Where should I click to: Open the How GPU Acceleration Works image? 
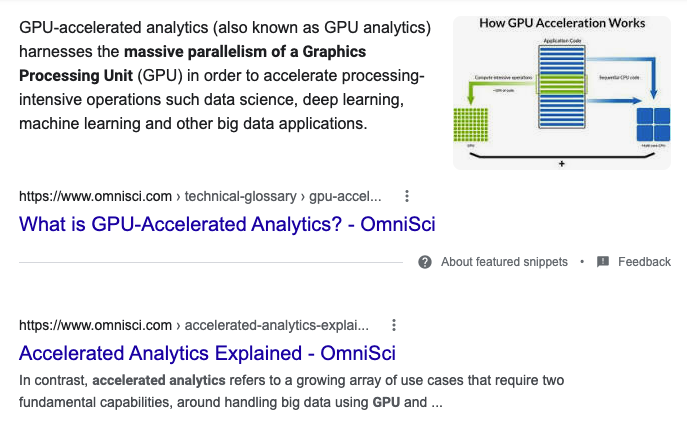tap(562, 93)
